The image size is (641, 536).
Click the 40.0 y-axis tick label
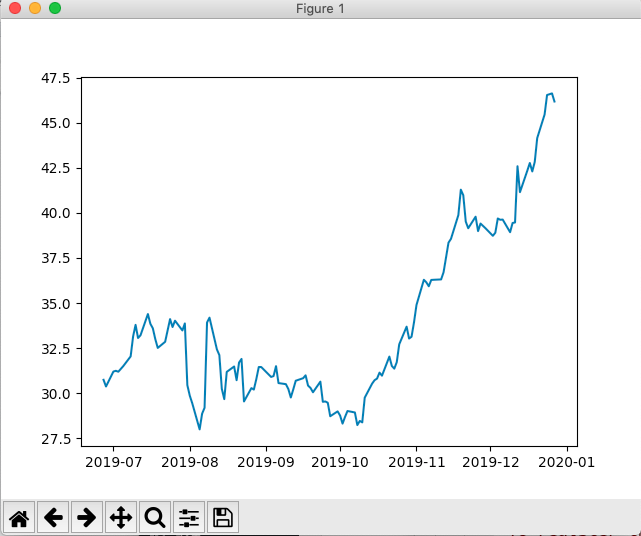click(x=56, y=213)
